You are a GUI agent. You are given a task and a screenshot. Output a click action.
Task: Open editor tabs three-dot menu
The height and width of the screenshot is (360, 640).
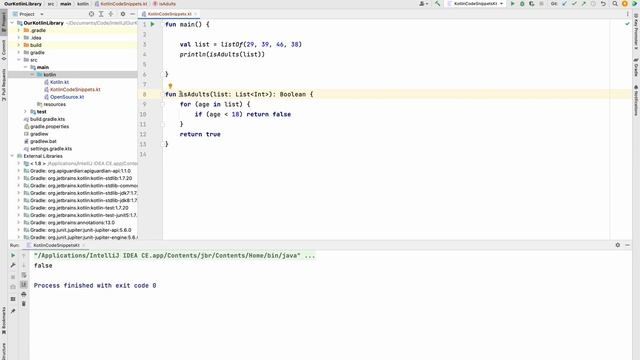(628, 14)
